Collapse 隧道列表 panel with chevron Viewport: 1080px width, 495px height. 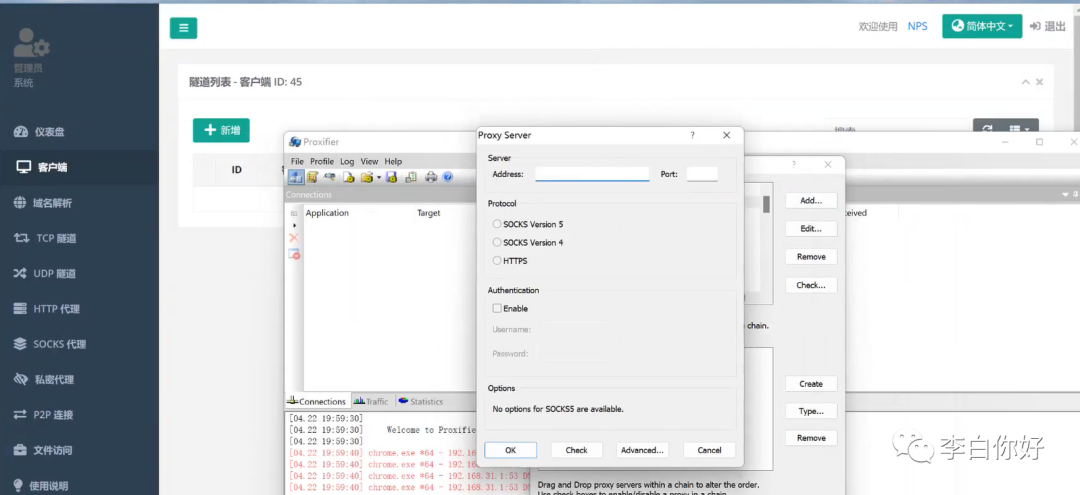(1026, 82)
